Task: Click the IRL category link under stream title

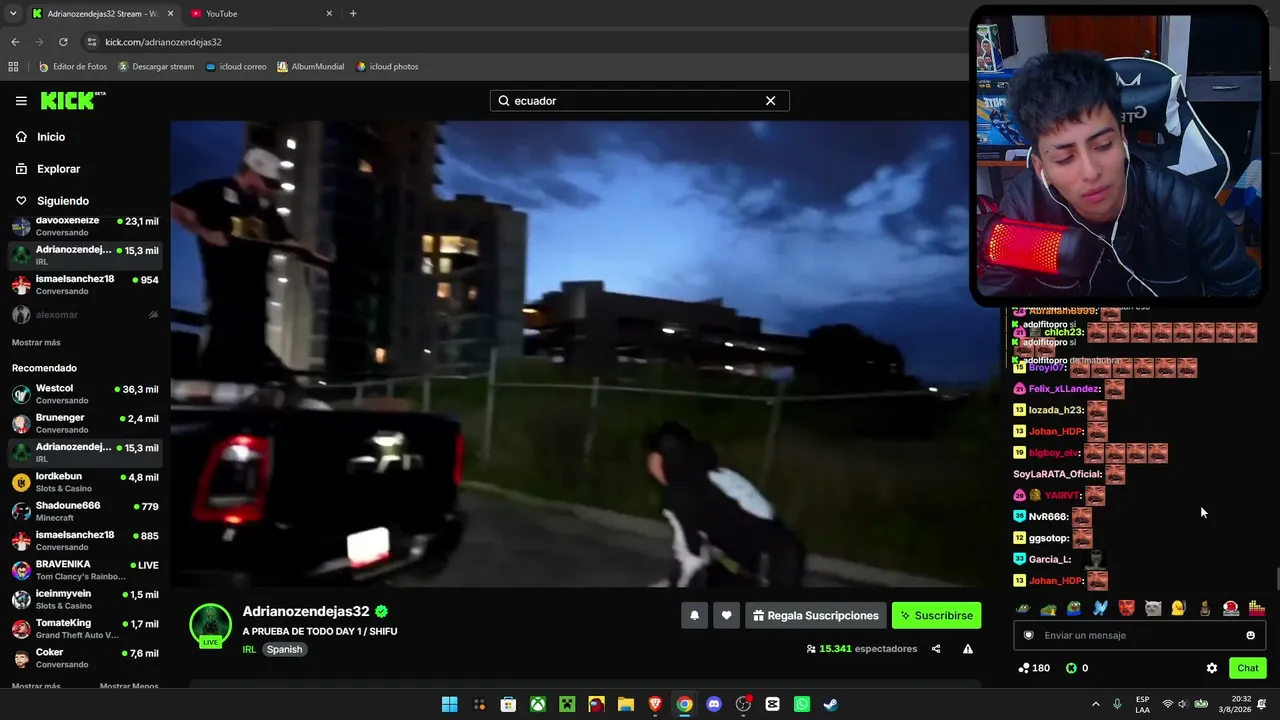Action: click(x=249, y=649)
